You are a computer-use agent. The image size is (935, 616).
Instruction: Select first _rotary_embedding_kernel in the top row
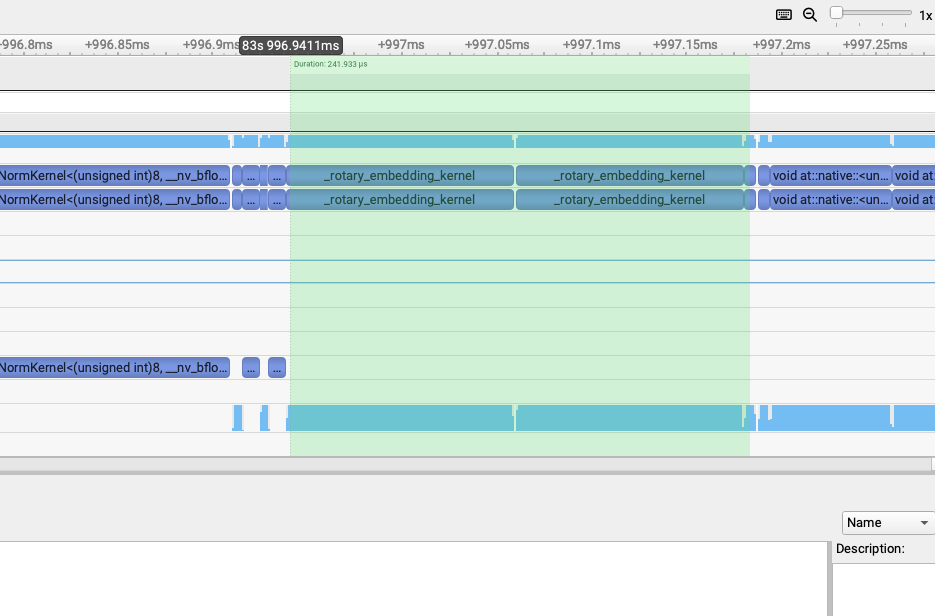(400, 175)
